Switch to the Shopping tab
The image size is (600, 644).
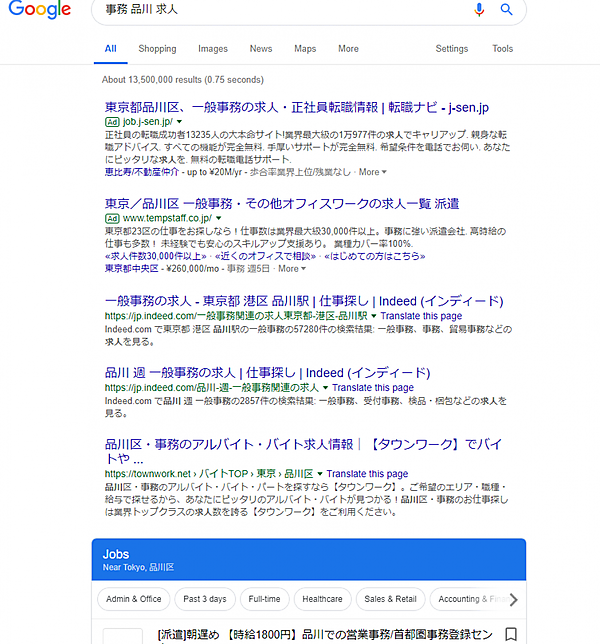pyautogui.click(x=157, y=49)
